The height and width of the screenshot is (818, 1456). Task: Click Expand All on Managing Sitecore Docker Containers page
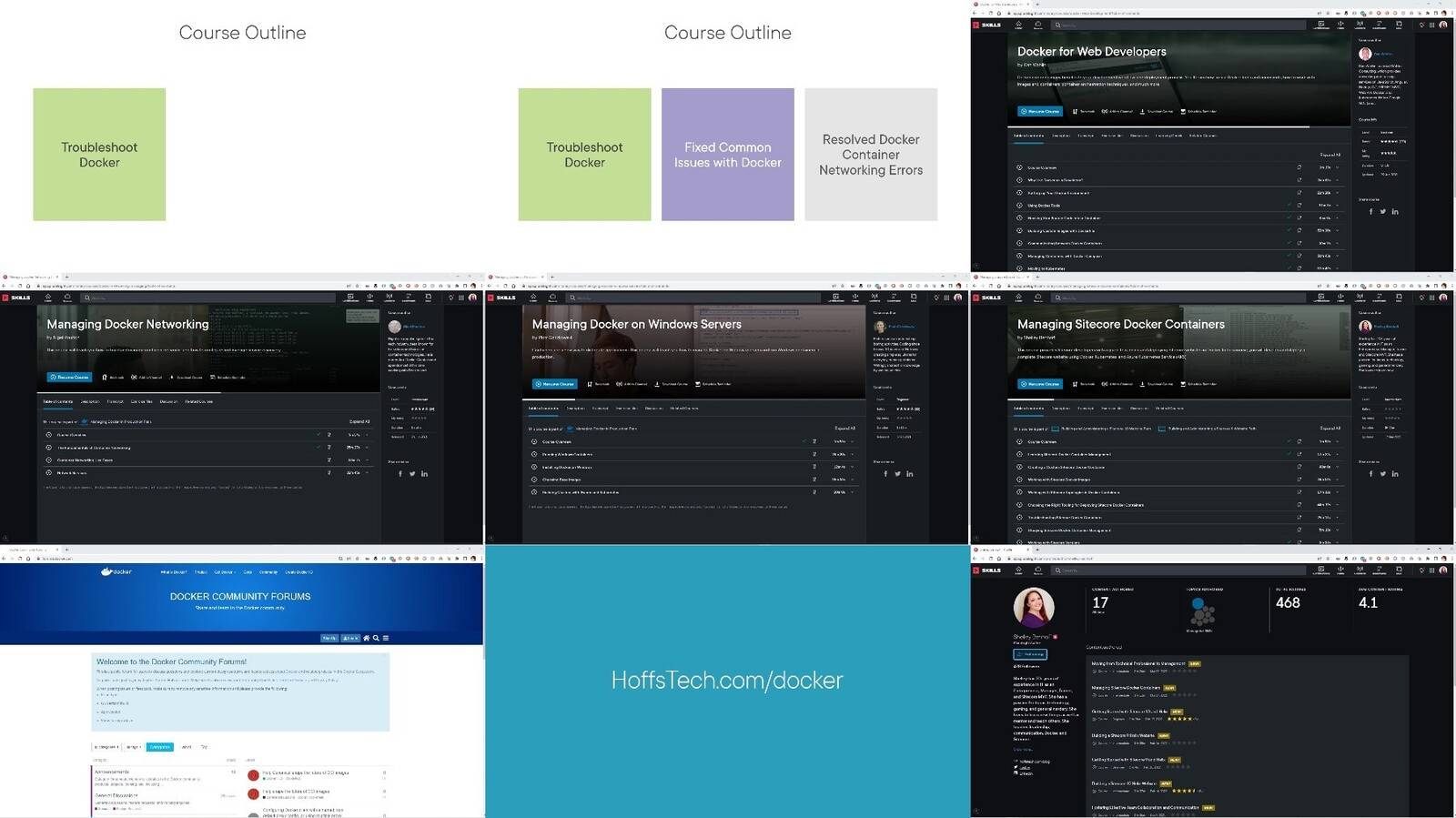1330,428
